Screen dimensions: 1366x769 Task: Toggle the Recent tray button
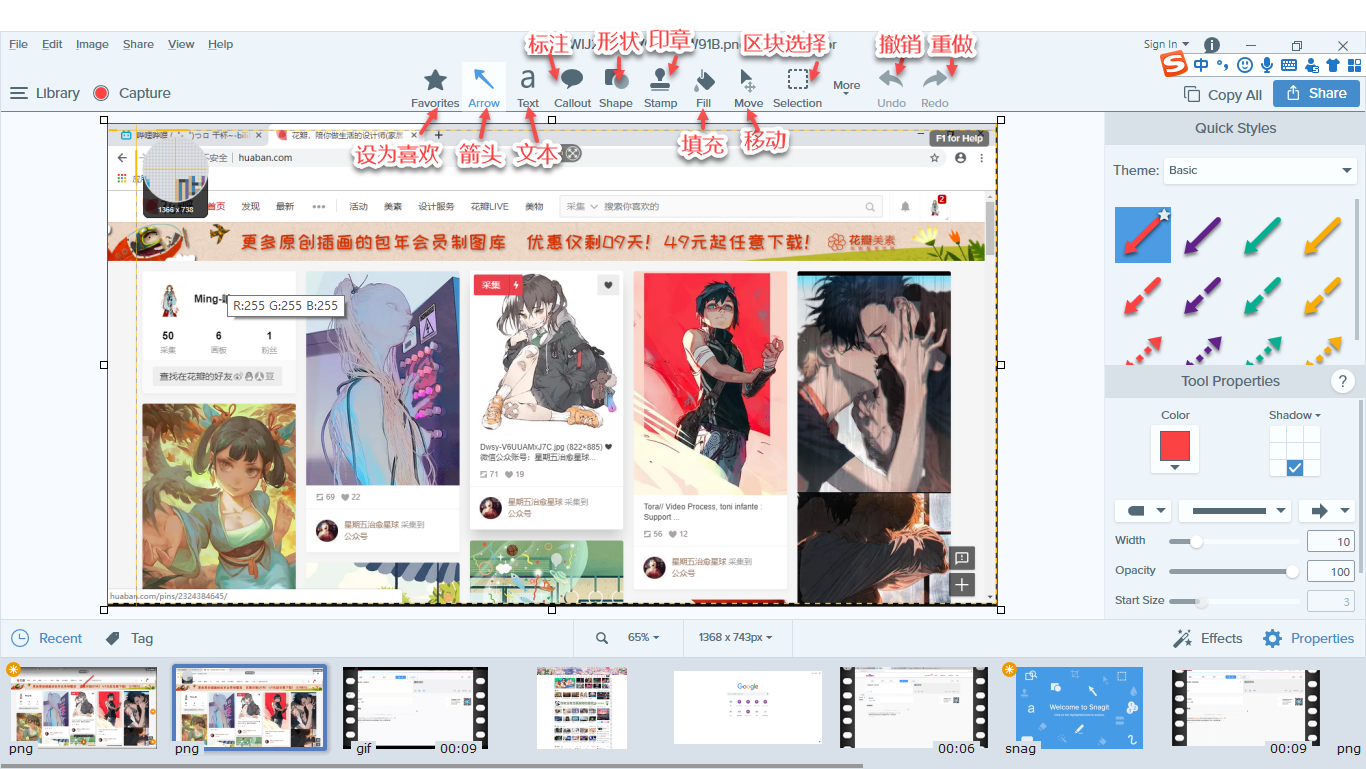click(47, 638)
